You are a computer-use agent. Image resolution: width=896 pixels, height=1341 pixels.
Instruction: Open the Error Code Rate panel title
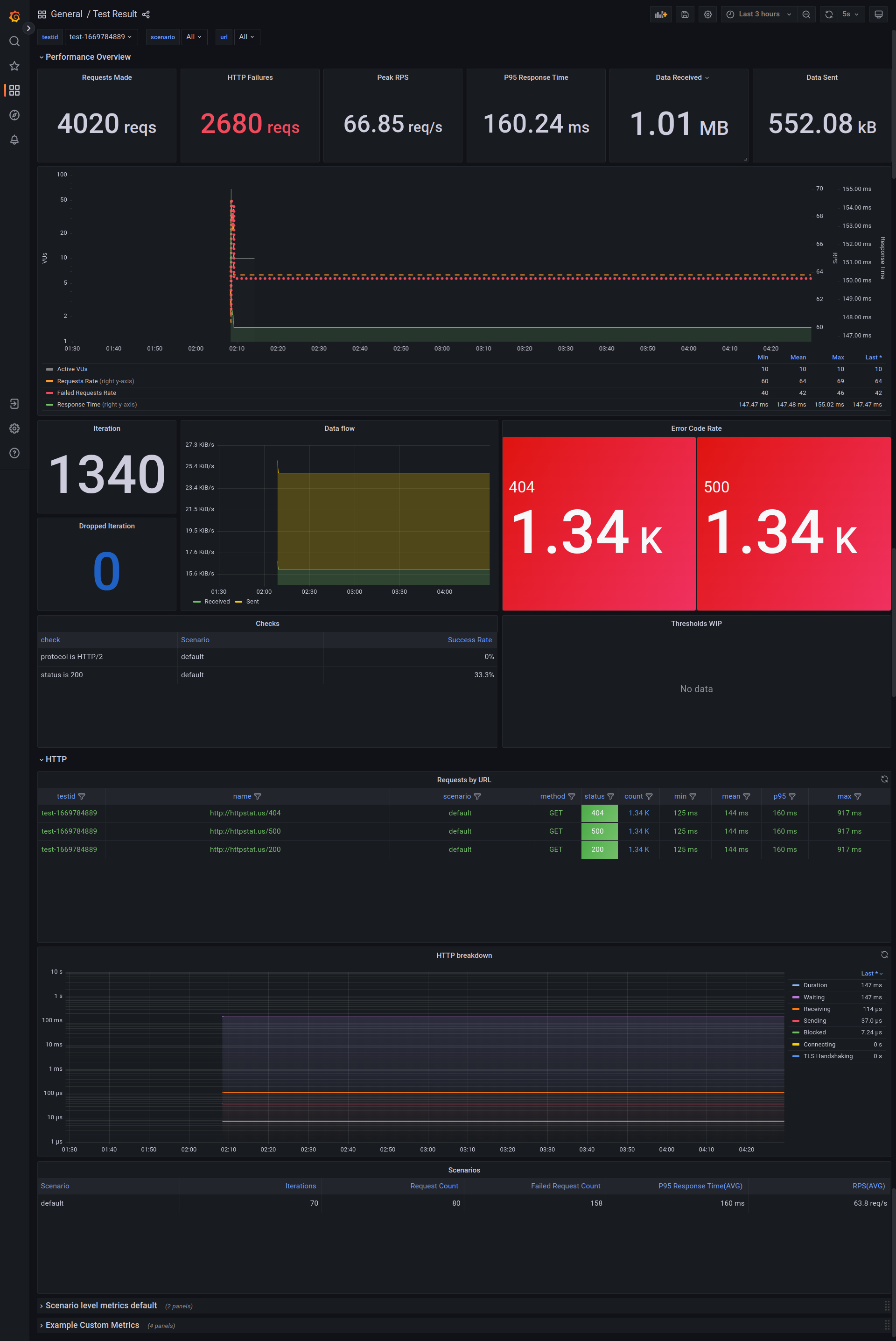point(696,428)
